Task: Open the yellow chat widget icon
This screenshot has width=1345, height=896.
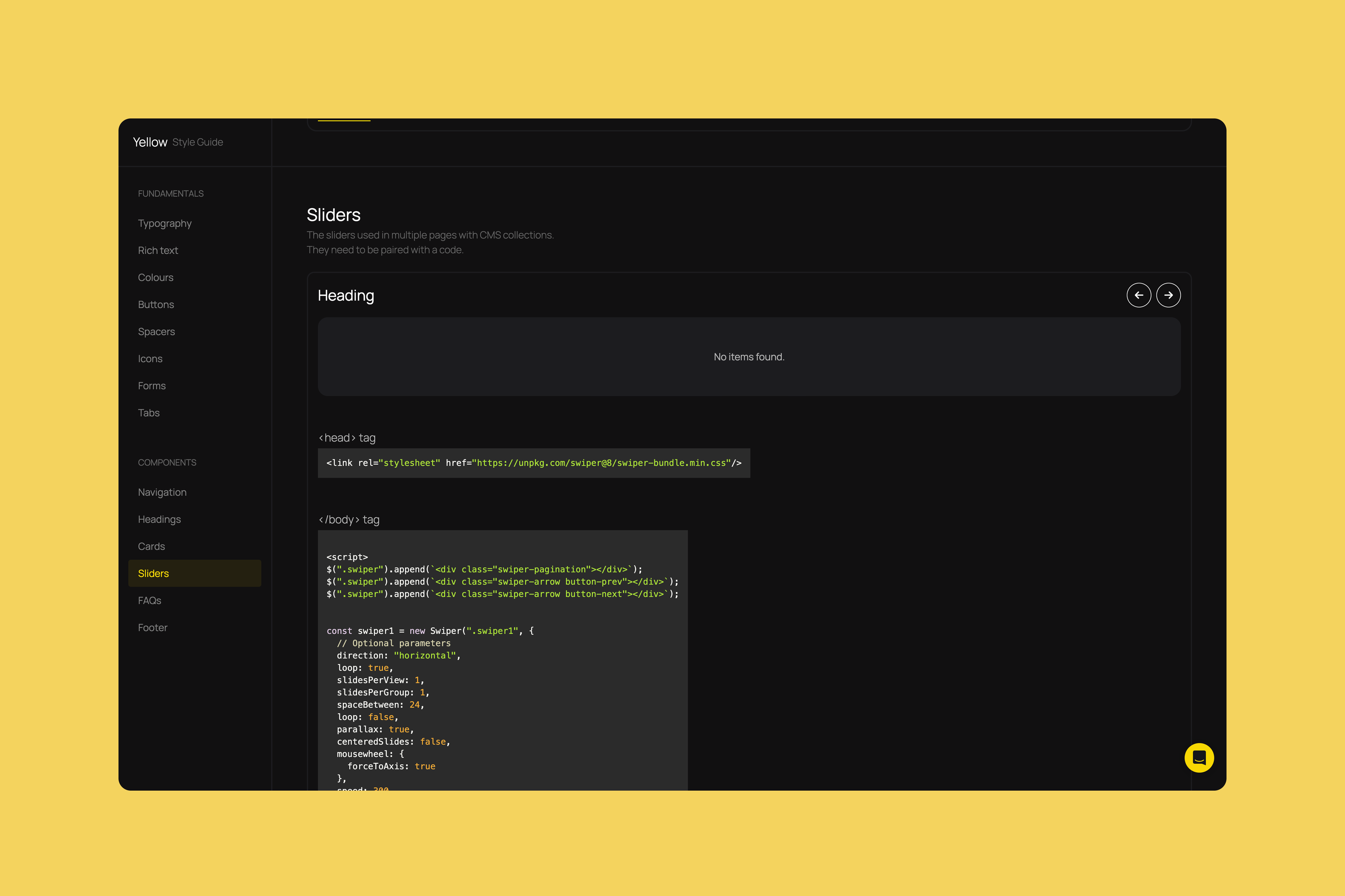Action: click(1199, 758)
